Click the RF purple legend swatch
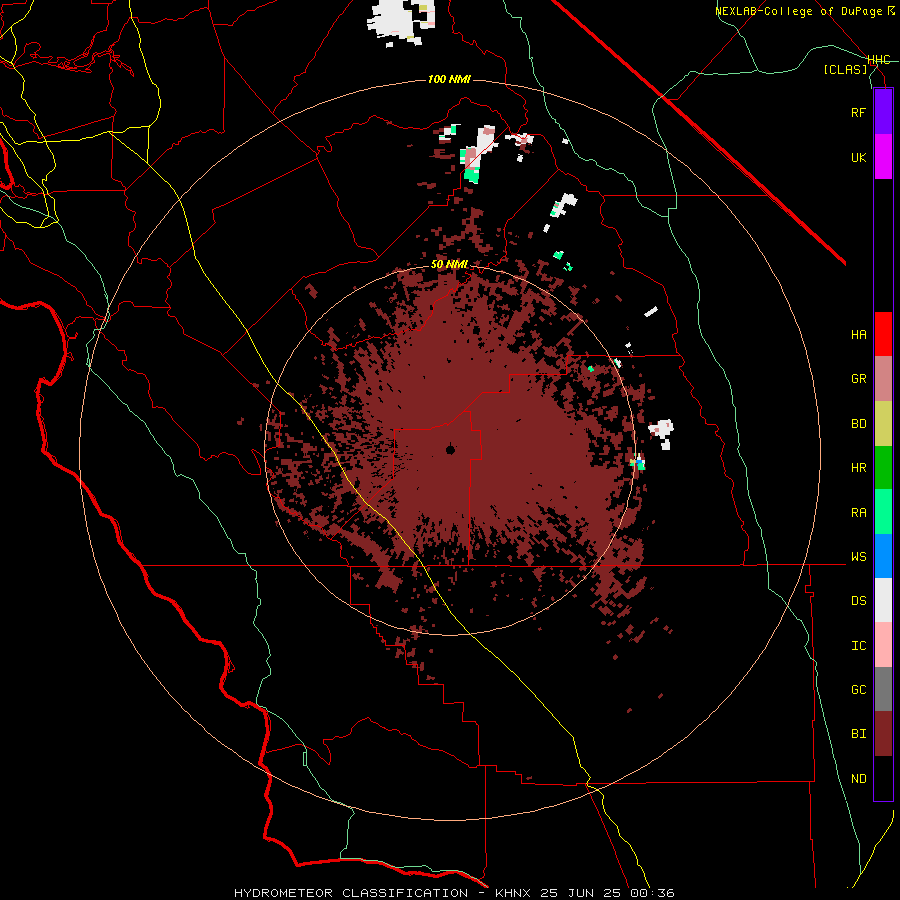The image size is (900, 900). (883, 112)
